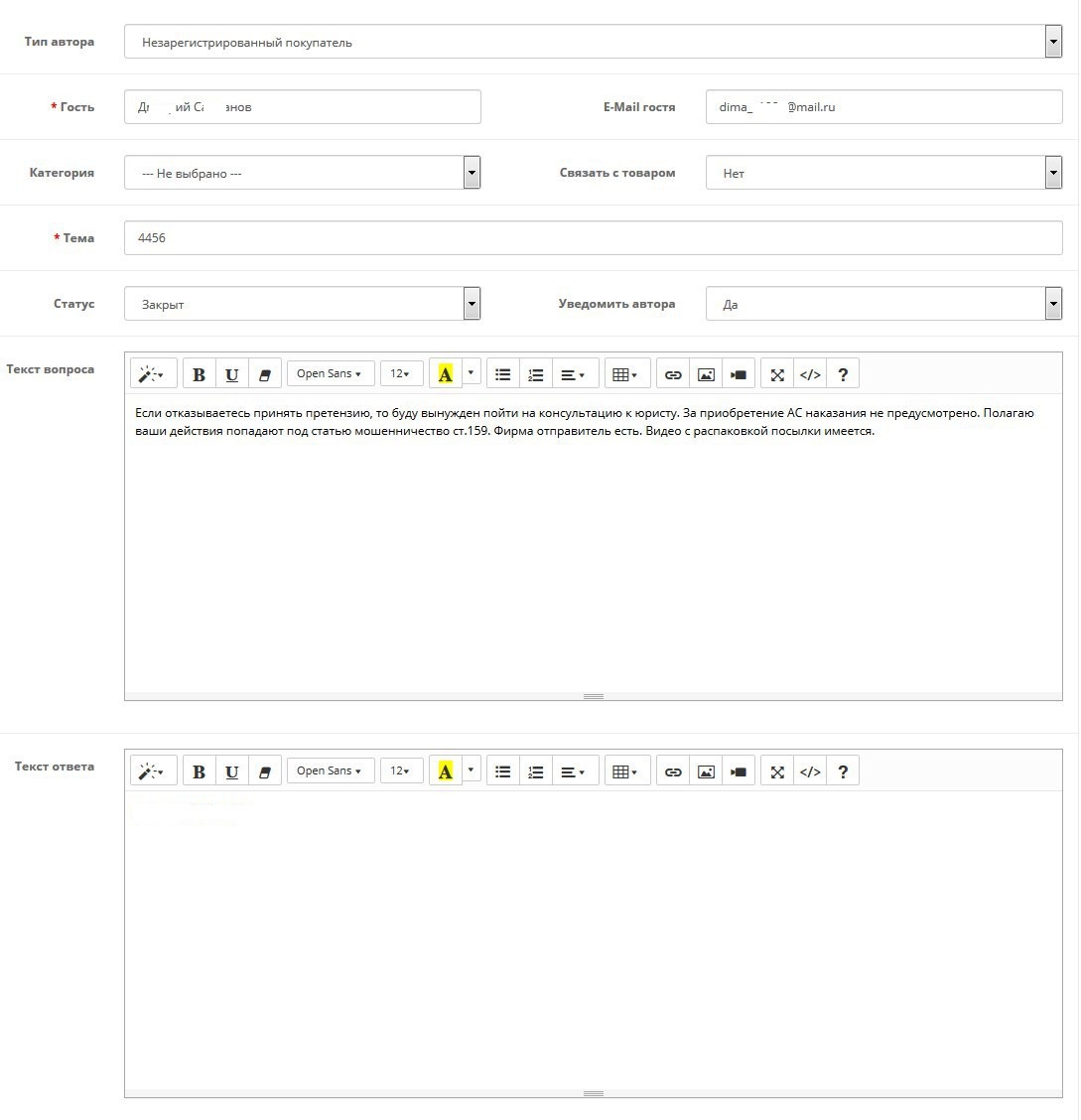Open font family Open Sans in question editor
This screenshot has height=1120, width=1081.
click(x=330, y=374)
